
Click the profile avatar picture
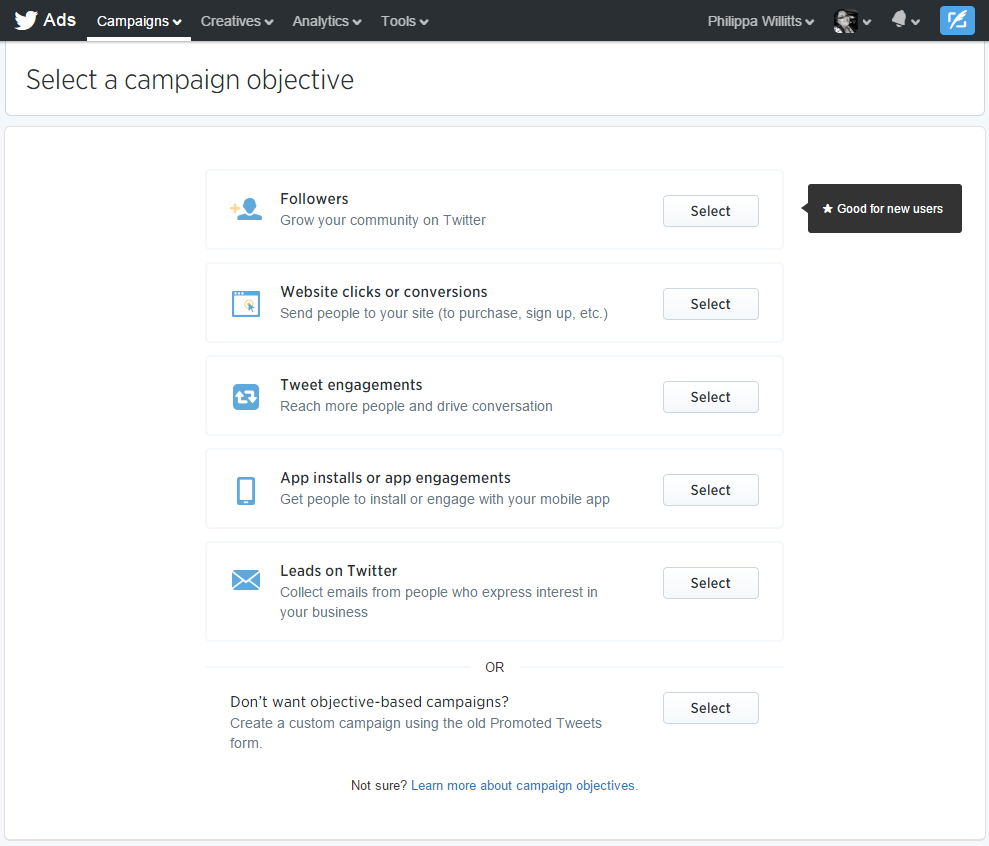pos(845,21)
